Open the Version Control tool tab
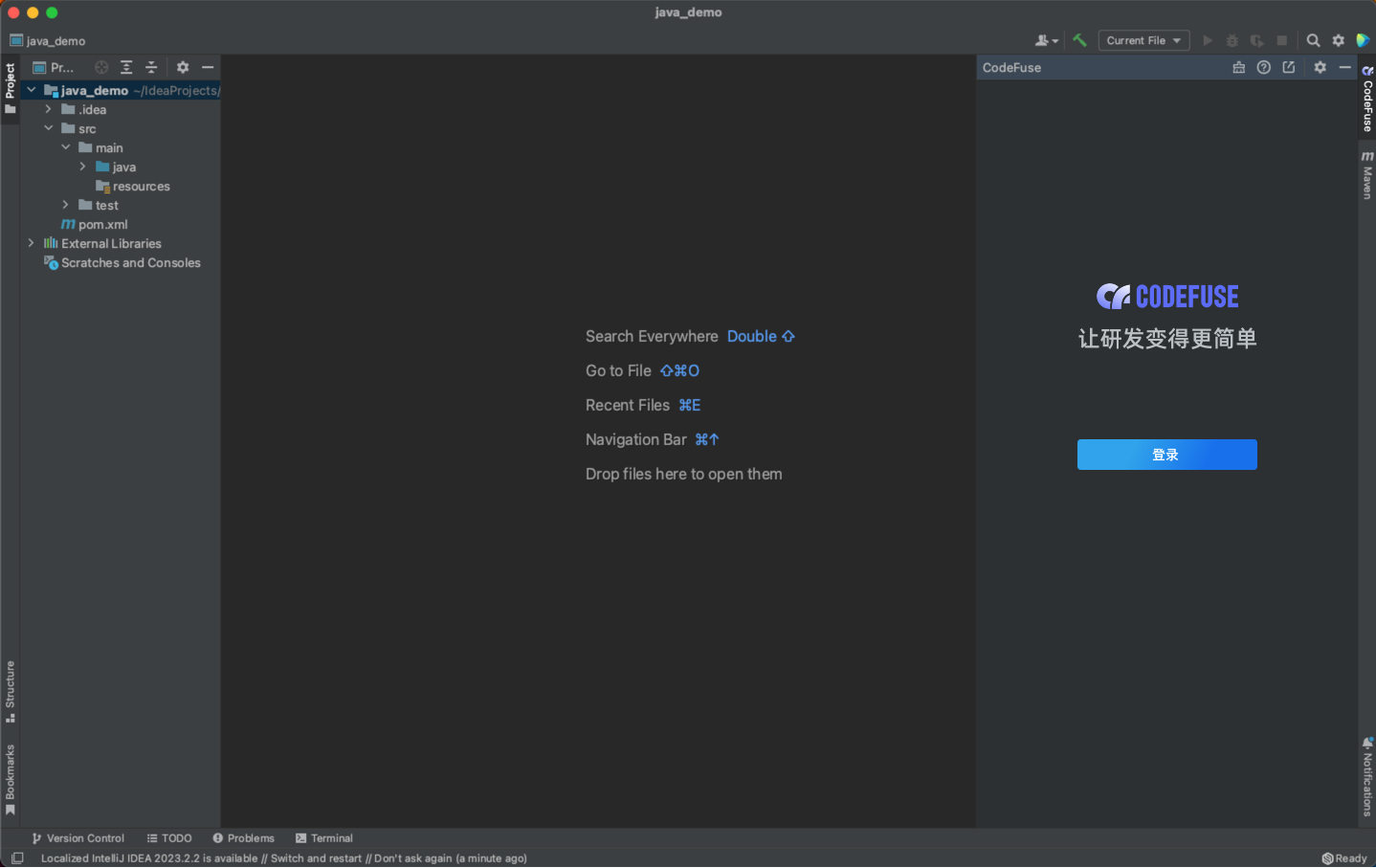The image size is (1376, 868). [78, 838]
